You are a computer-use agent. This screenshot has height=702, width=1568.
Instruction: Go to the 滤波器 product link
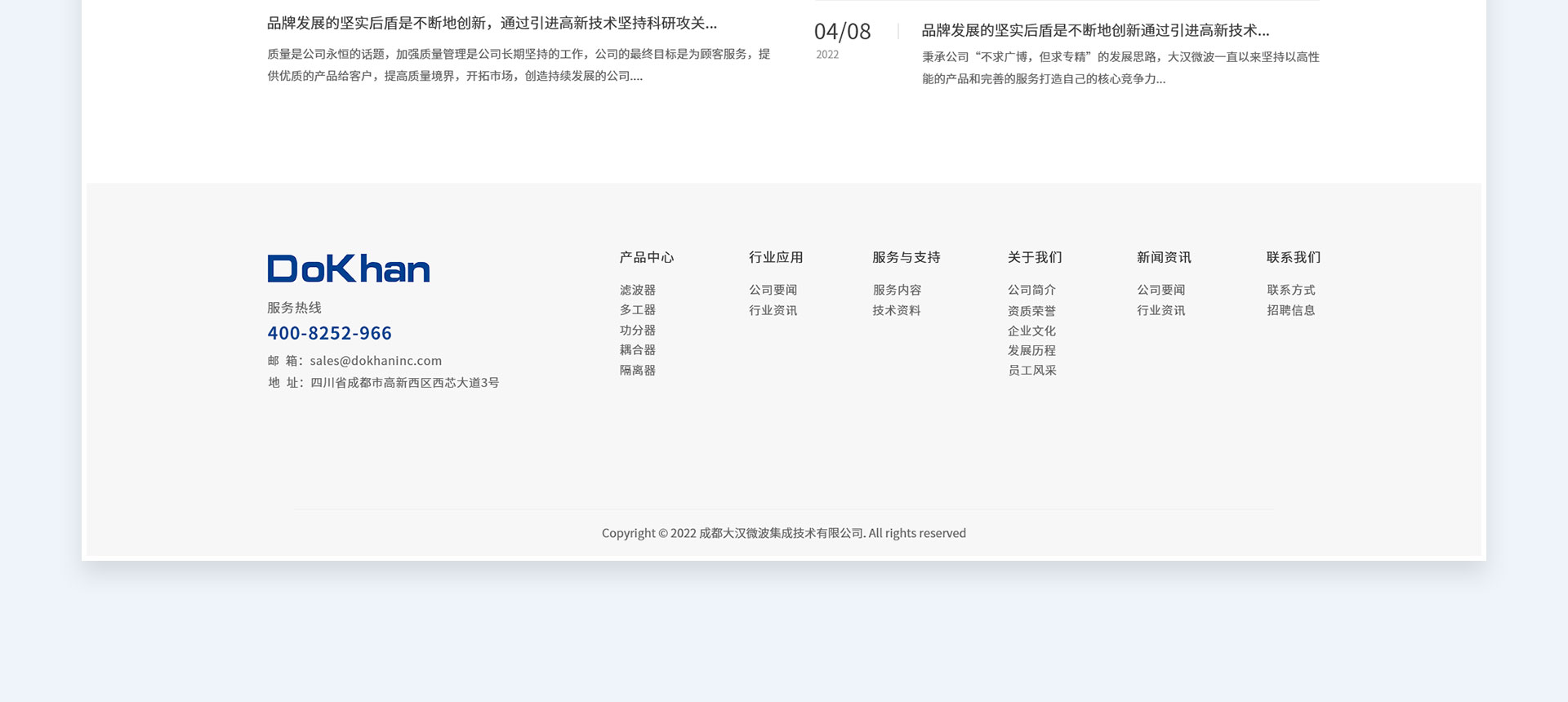coord(637,290)
